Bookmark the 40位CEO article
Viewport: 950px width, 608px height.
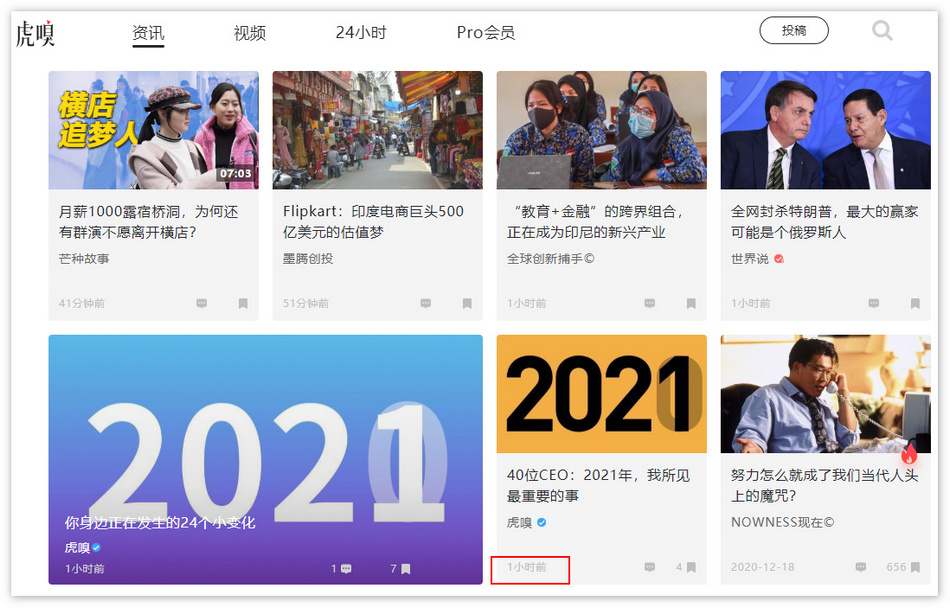(x=691, y=567)
